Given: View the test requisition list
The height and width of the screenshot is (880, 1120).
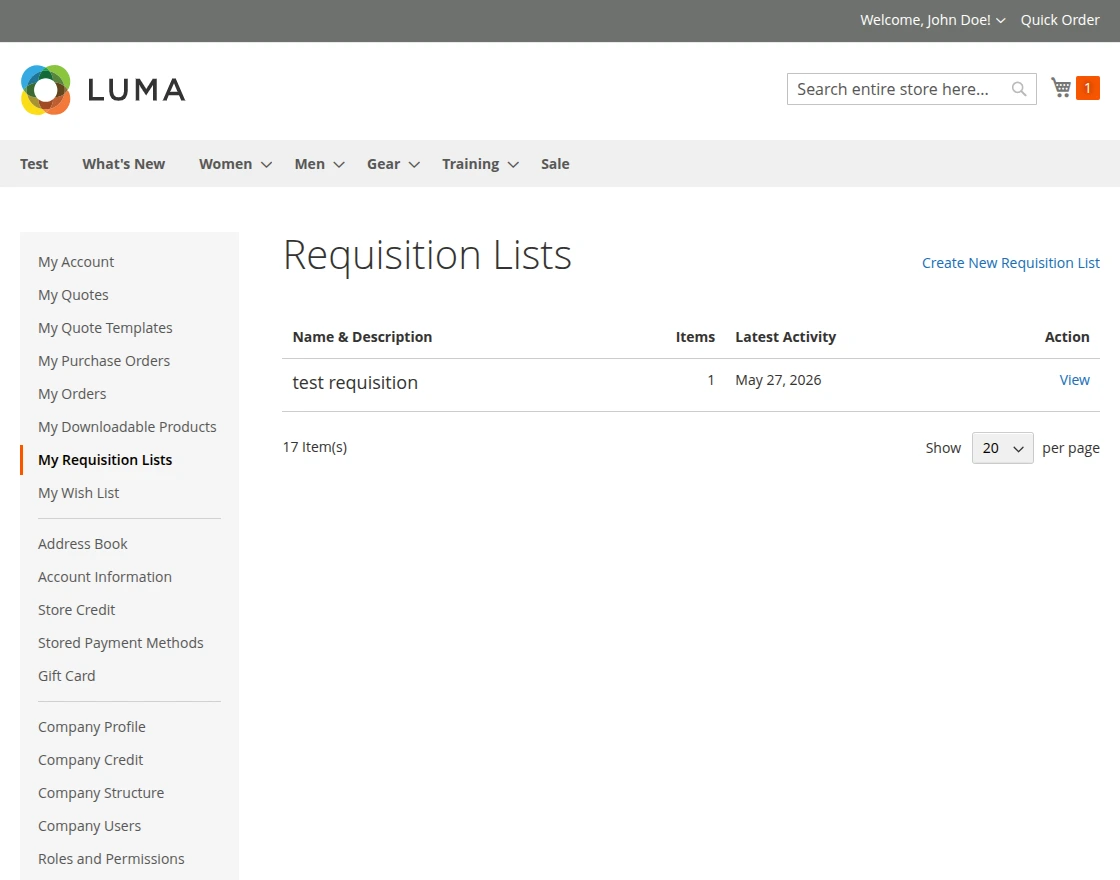Looking at the screenshot, I should [x=1074, y=380].
